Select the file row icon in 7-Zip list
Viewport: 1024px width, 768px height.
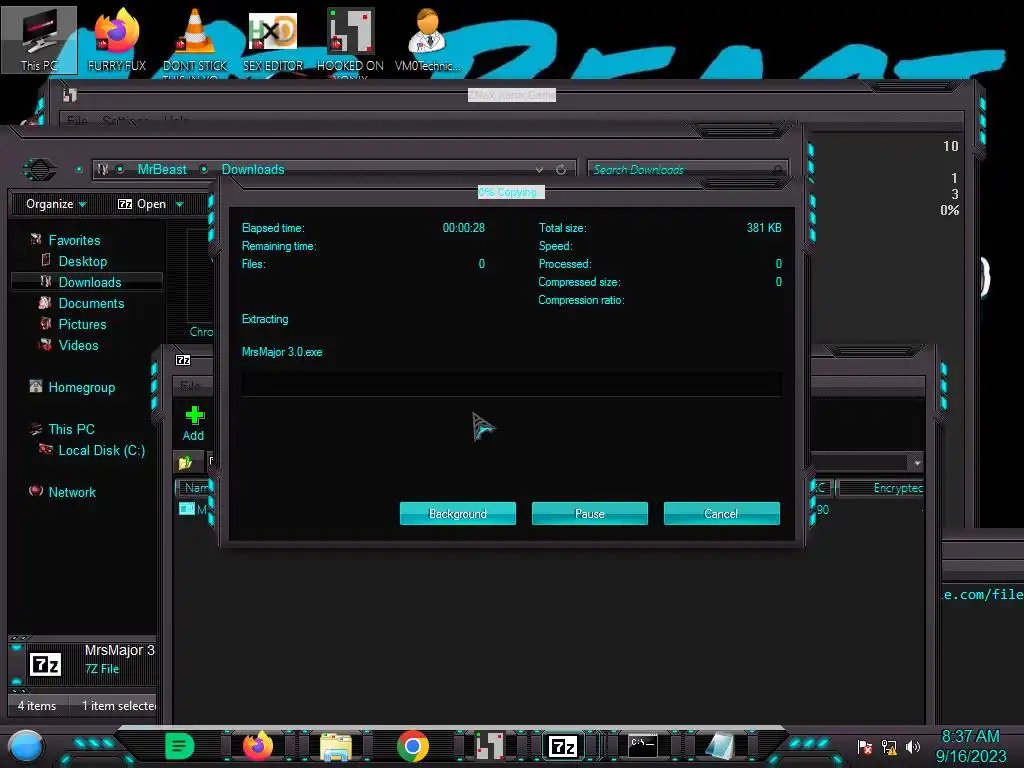pyautogui.click(x=187, y=509)
